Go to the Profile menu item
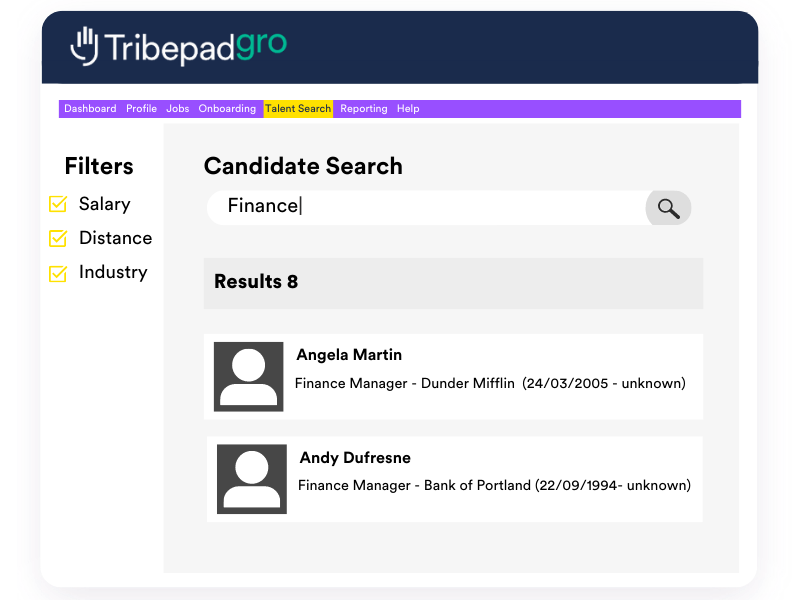Viewport: 800px width, 600px height. pyautogui.click(x=141, y=109)
